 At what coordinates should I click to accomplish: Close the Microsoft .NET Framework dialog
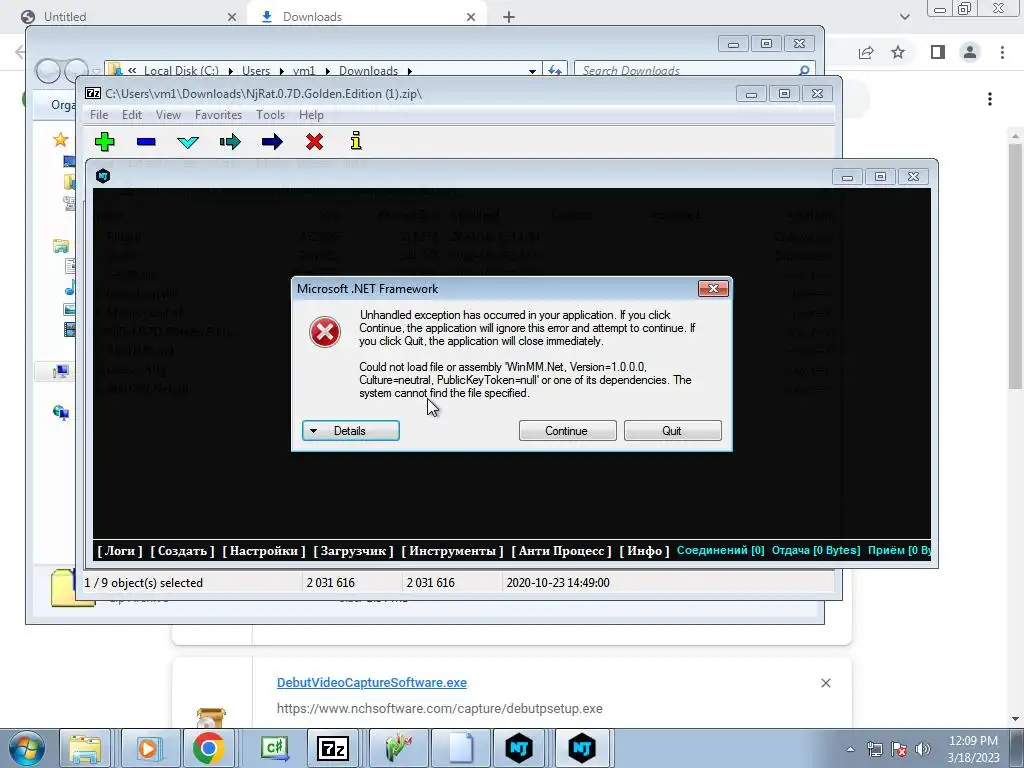(713, 289)
